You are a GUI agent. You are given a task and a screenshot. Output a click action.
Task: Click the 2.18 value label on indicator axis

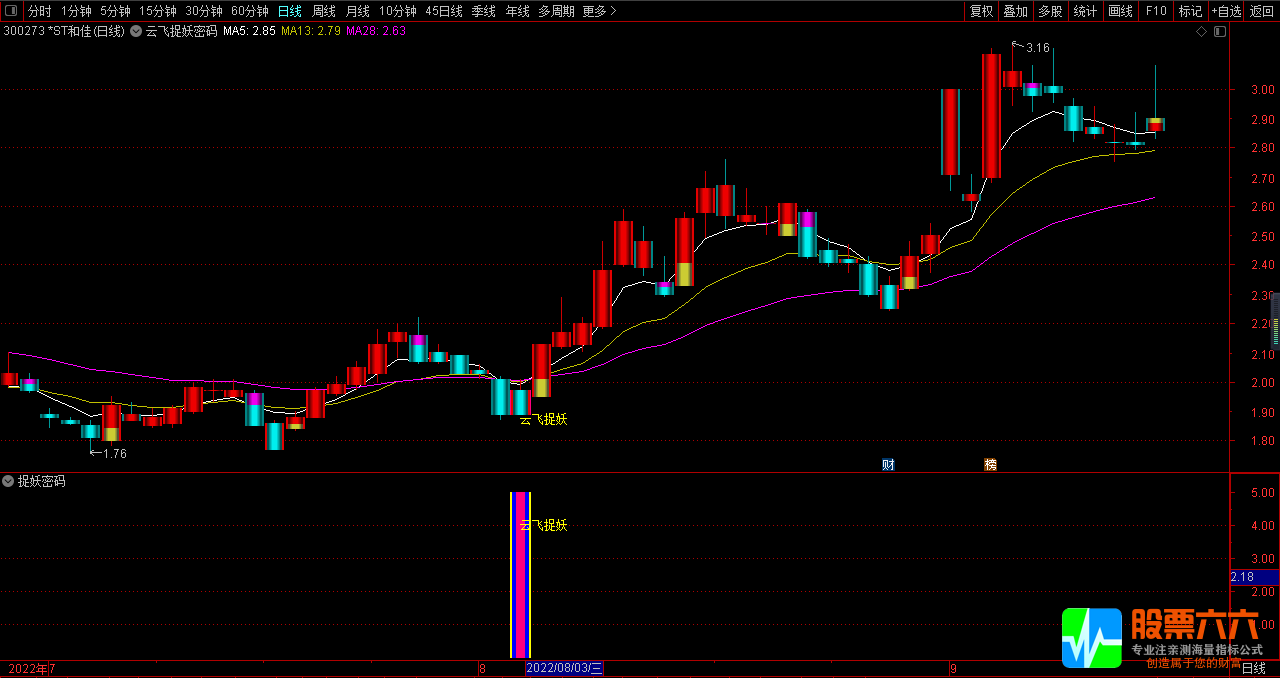[x=1243, y=577]
